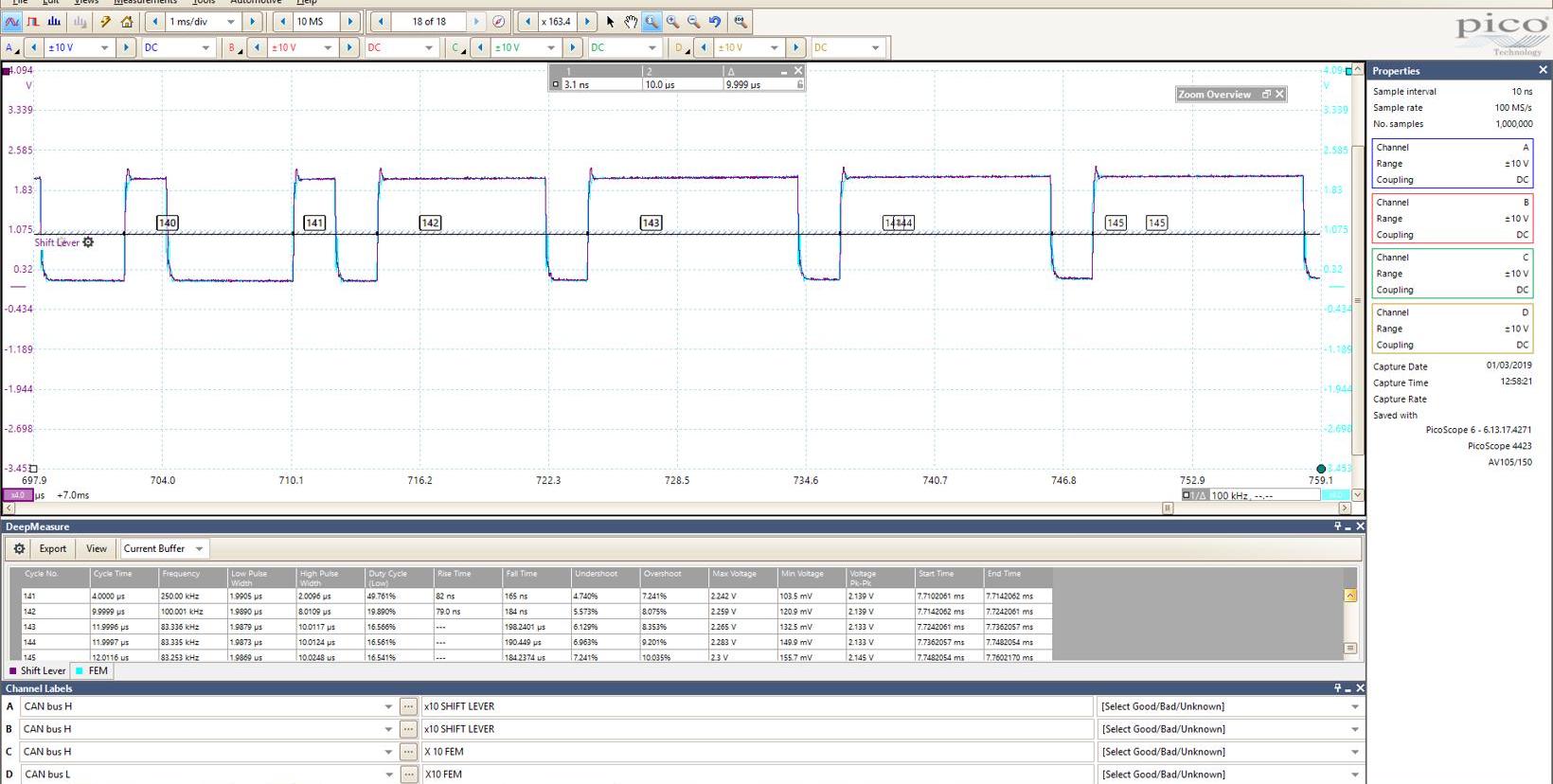Edit X 10 FEM description field
This screenshot has height=784, width=1553.
[x=757, y=752]
